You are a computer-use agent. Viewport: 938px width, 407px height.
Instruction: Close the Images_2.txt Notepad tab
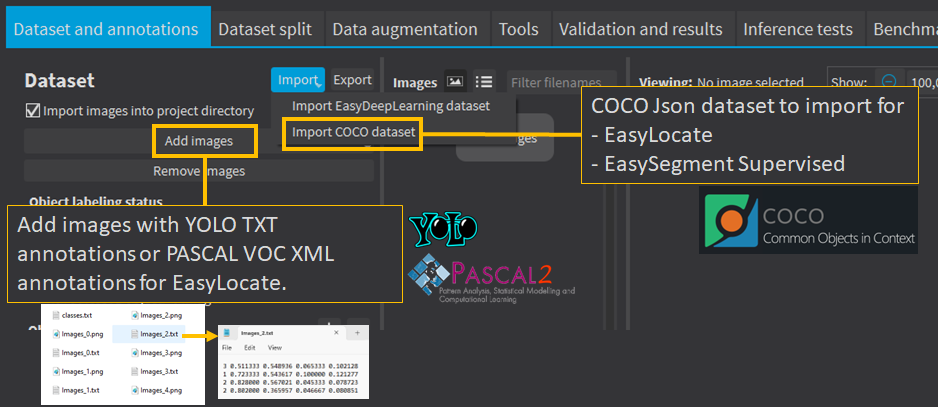click(336, 333)
